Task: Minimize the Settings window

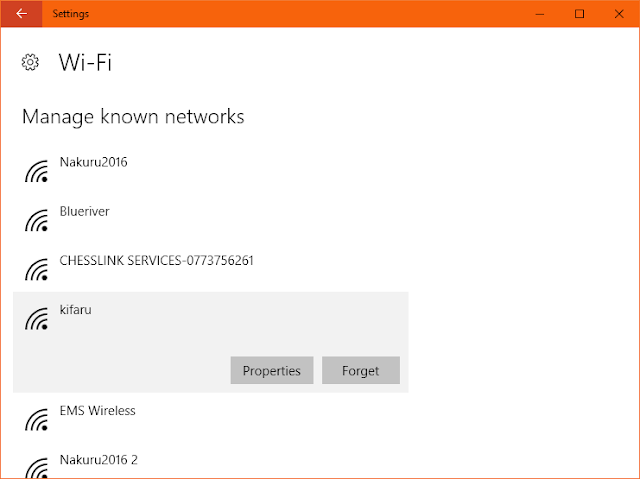Action: click(x=540, y=14)
